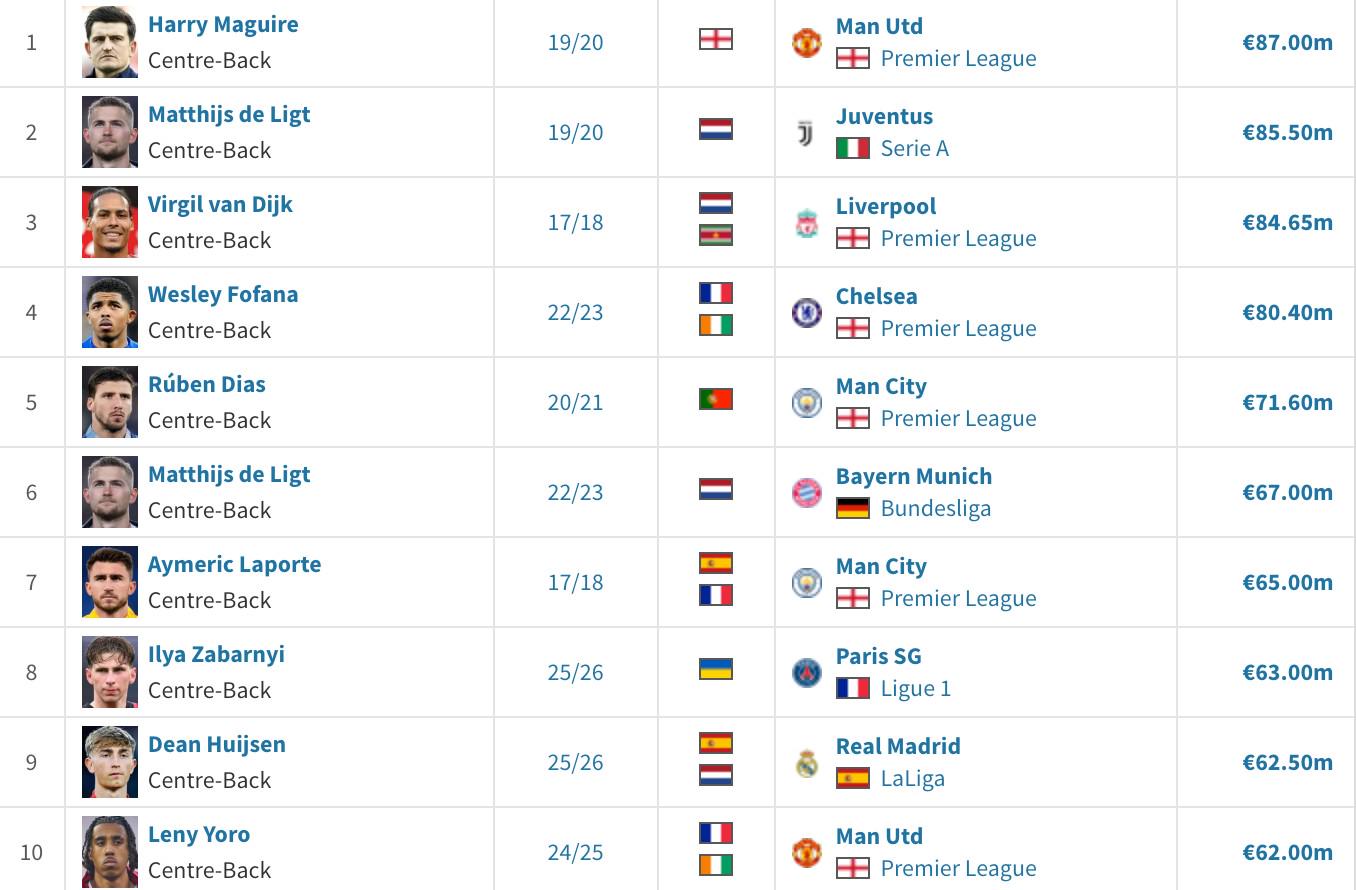Click the 25/26 season for Dean Huijsen
1356x890 pixels.
pos(575,762)
